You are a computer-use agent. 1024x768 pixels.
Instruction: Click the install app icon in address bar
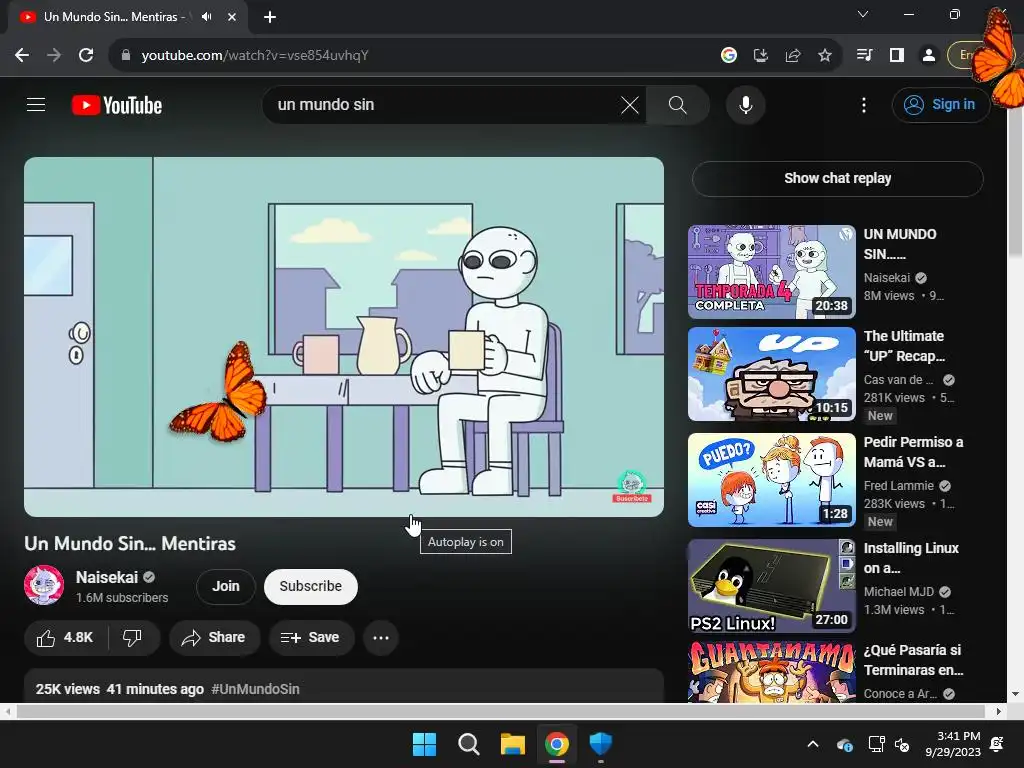coord(761,56)
